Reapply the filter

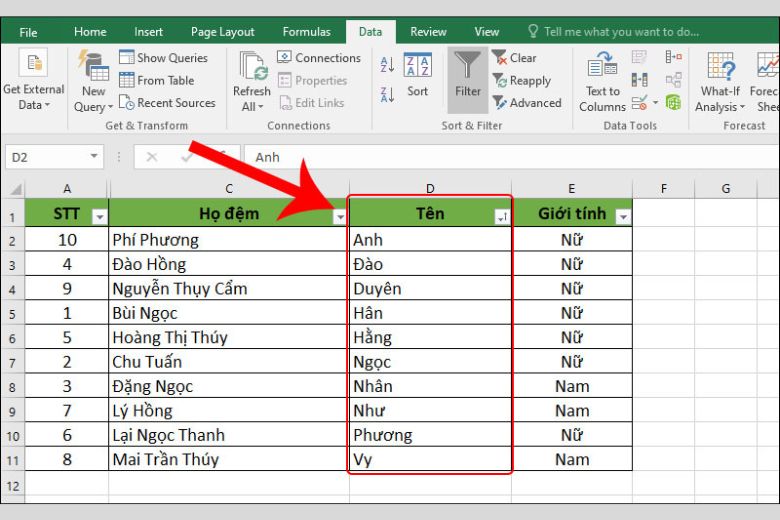(521, 80)
